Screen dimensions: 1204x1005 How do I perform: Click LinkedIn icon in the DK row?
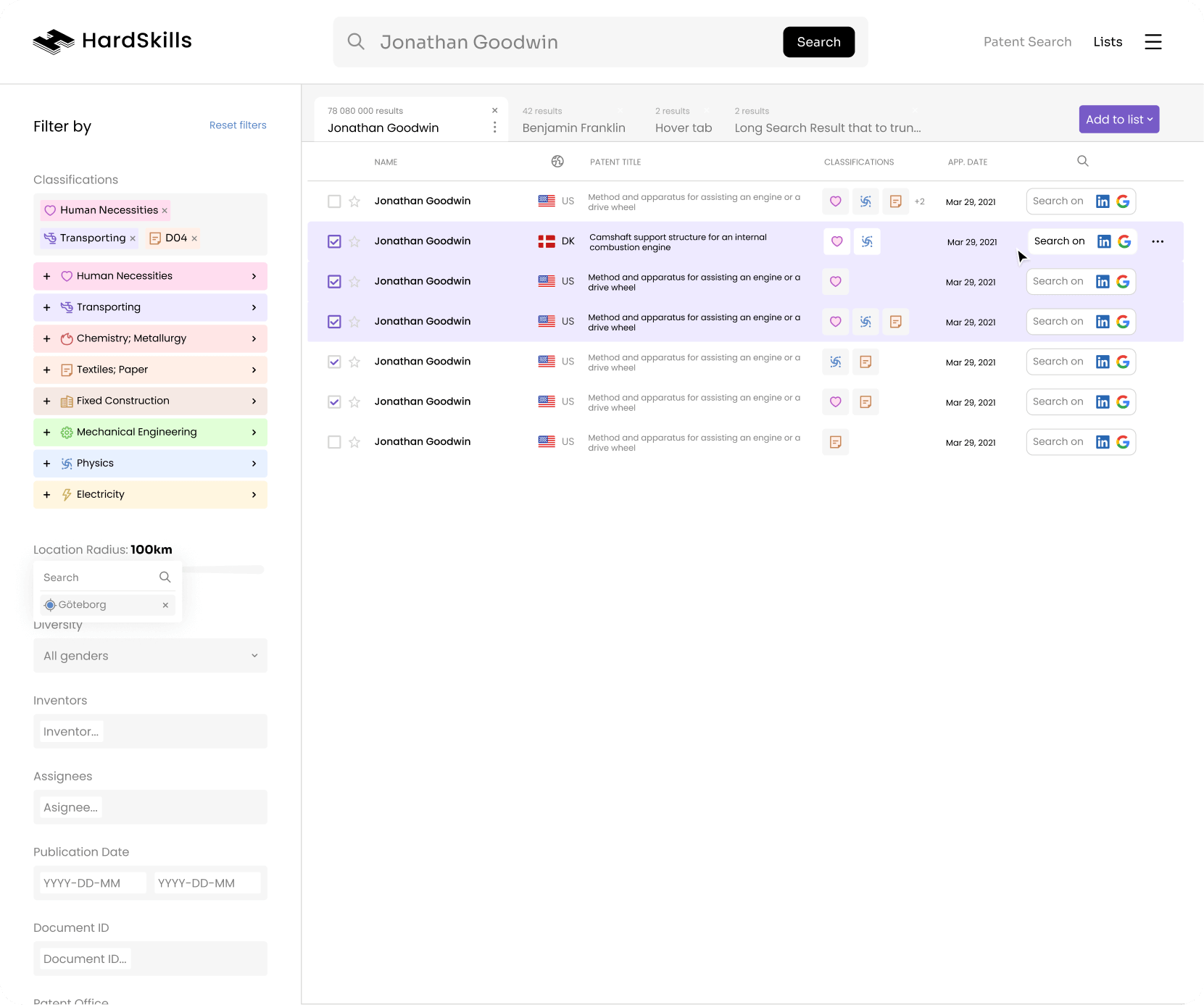click(x=1103, y=241)
